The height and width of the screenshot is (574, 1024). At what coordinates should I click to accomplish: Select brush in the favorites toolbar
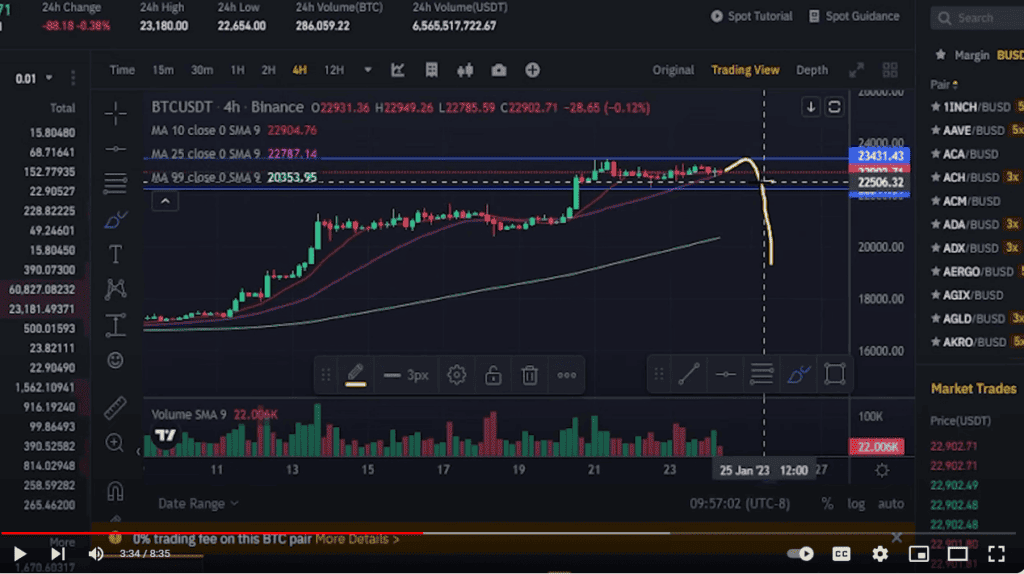[x=798, y=374]
